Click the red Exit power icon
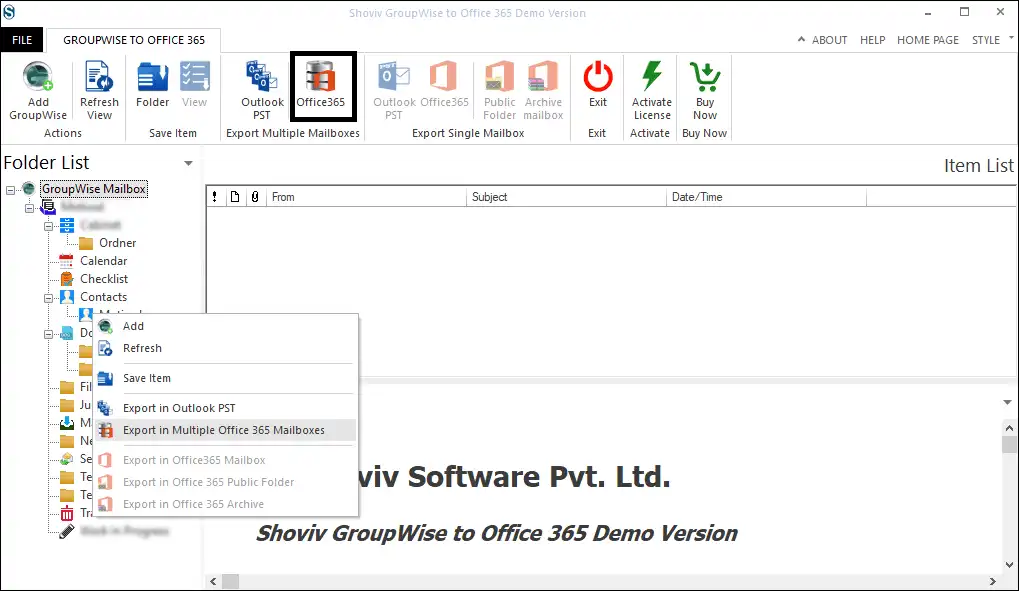1019x591 pixels. click(598, 76)
